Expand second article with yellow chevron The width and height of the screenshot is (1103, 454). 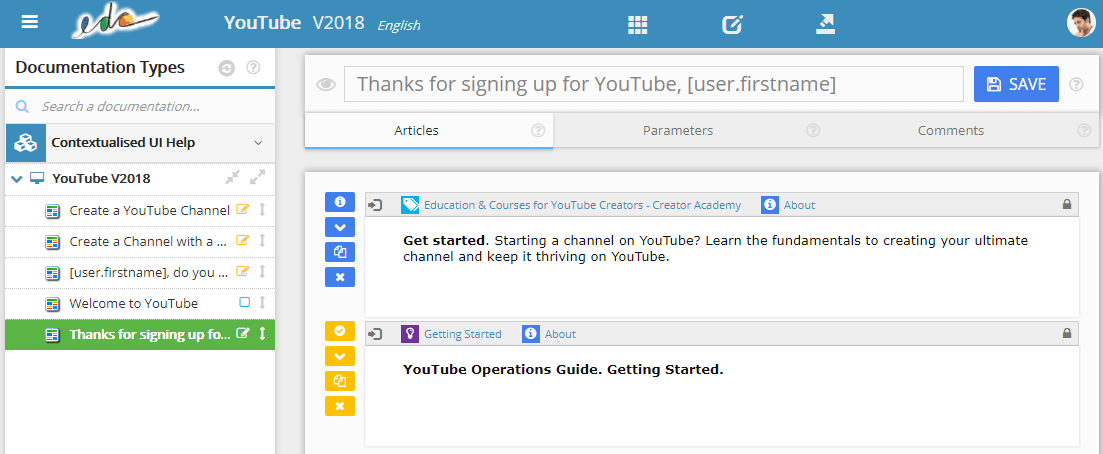340,355
